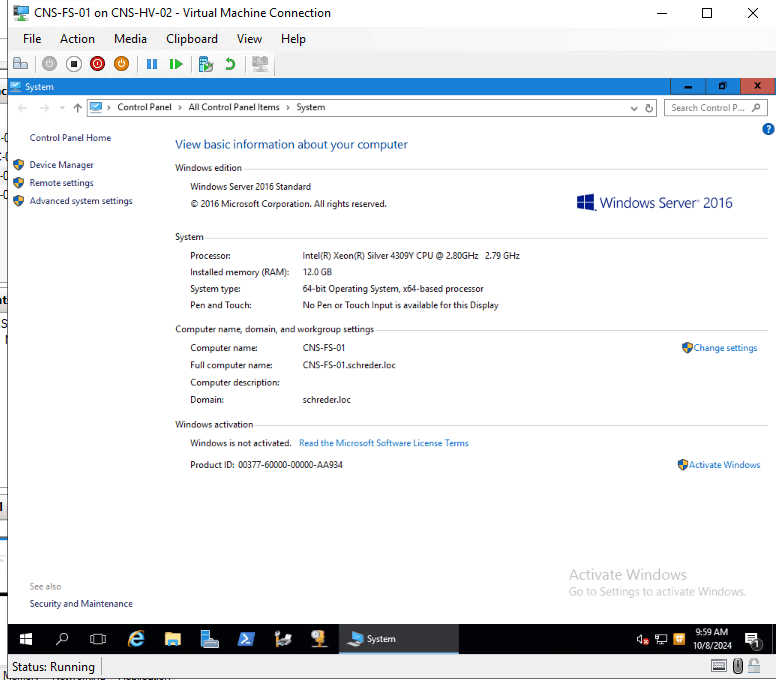Click the lock status bar icon

754,666
